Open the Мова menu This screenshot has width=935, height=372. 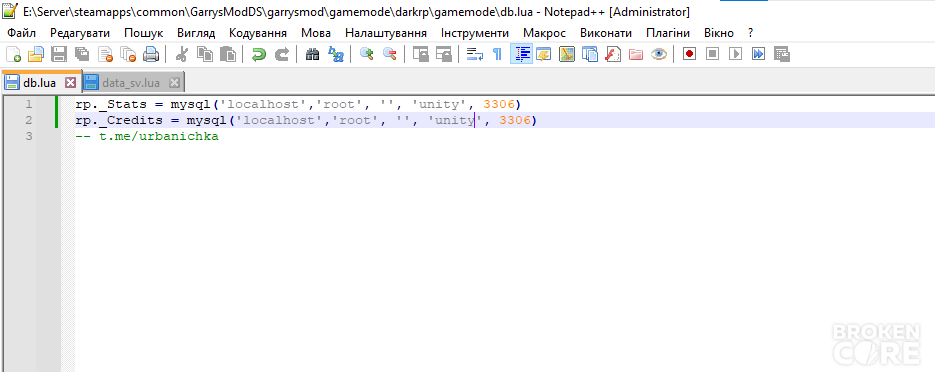[x=316, y=33]
